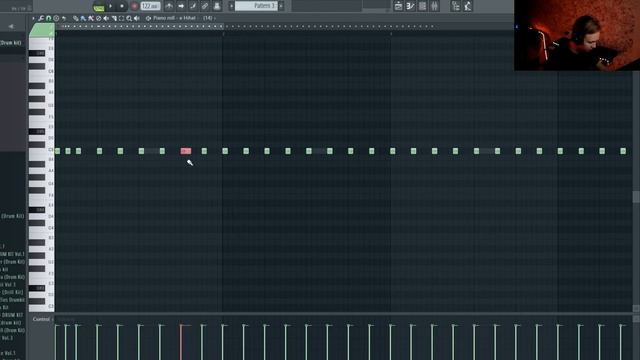Start playback with the Play button
This screenshot has height=360, width=640.
(110, 6)
